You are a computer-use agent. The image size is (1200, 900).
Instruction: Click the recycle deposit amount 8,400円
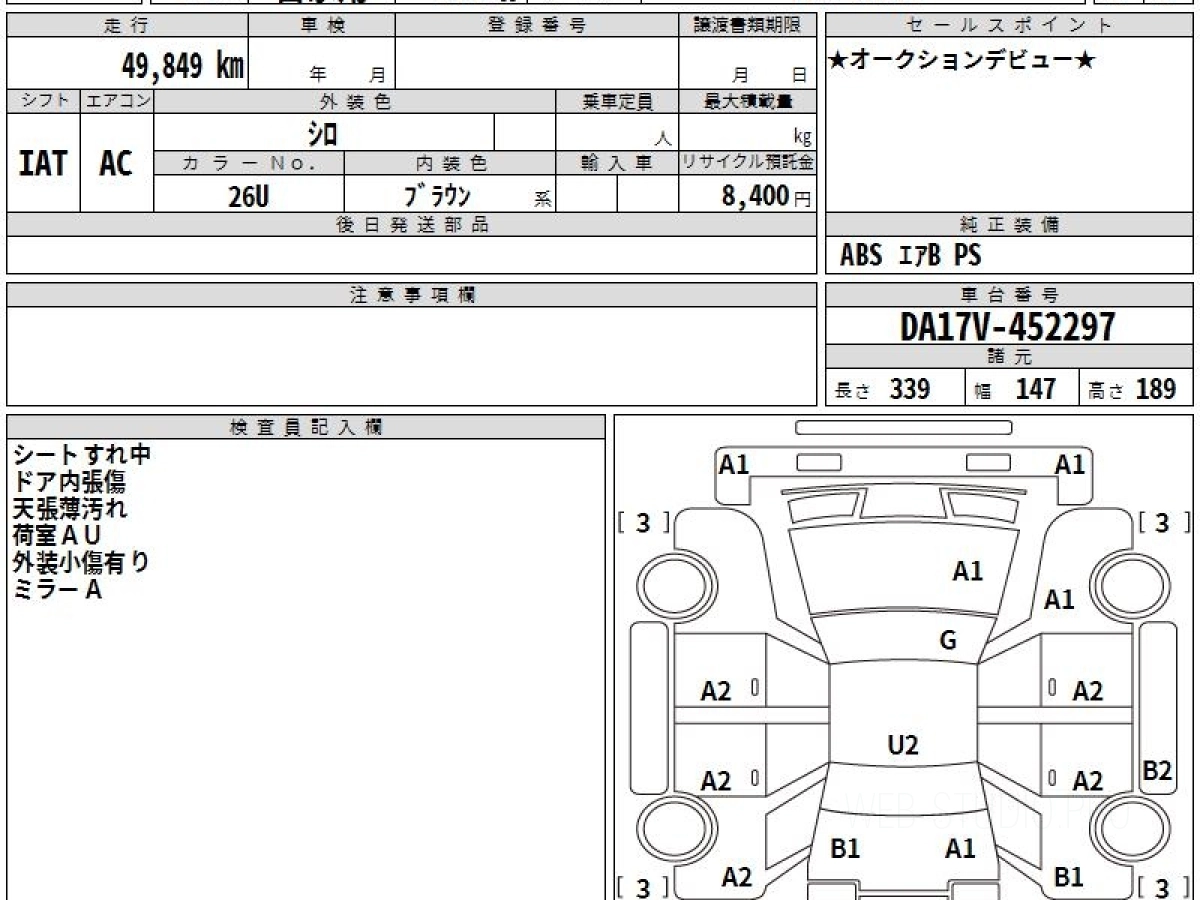click(767, 196)
